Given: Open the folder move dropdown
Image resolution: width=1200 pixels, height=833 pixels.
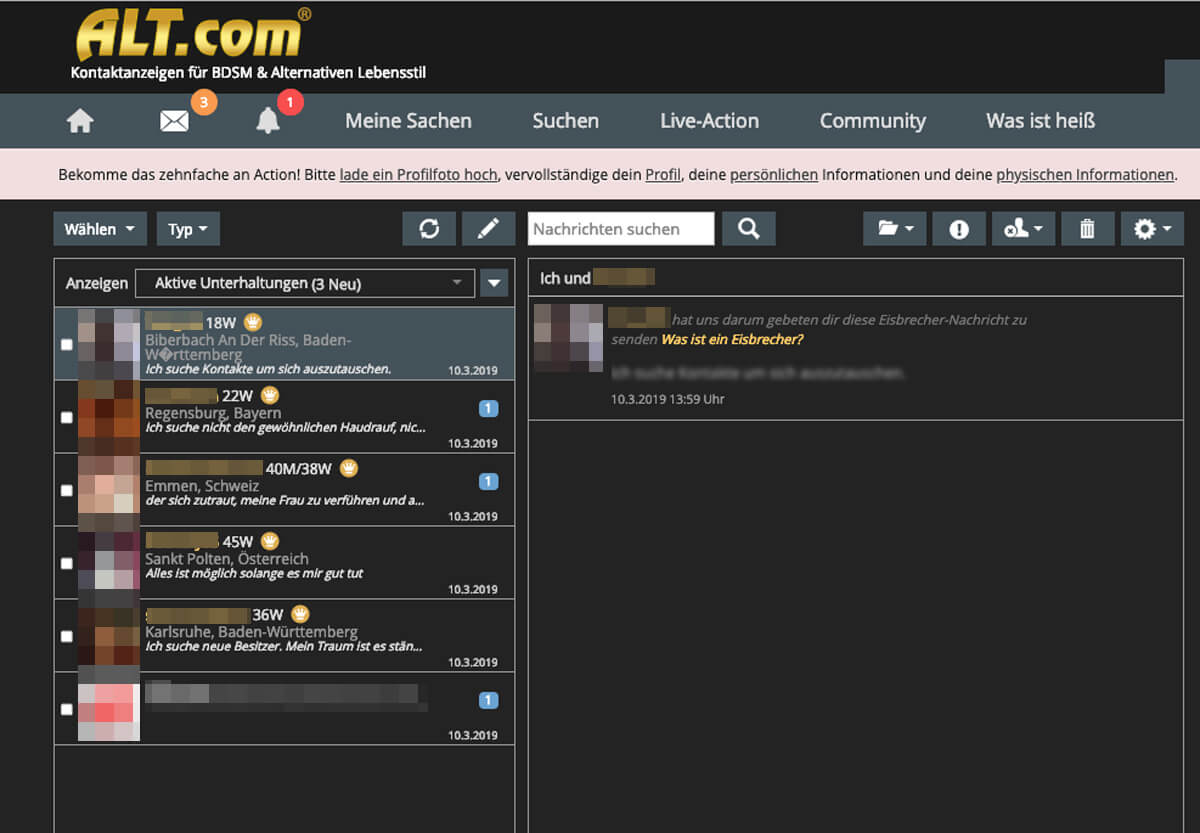Looking at the screenshot, I should [x=895, y=229].
